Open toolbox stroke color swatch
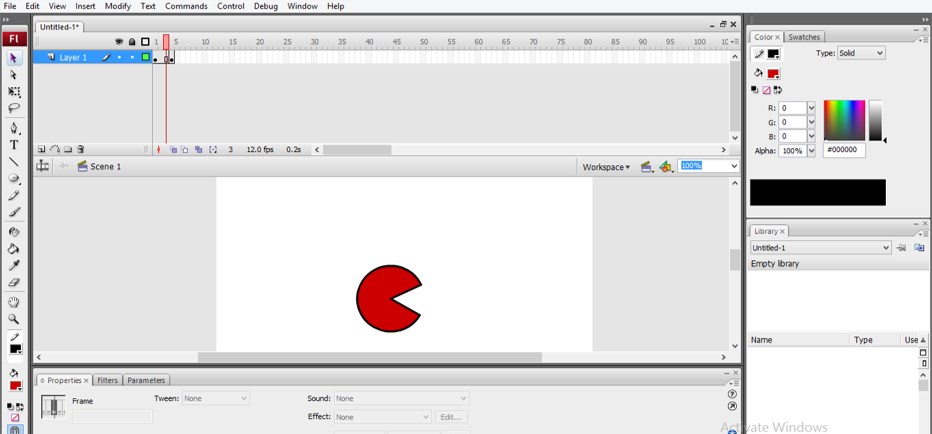 coord(15,349)
